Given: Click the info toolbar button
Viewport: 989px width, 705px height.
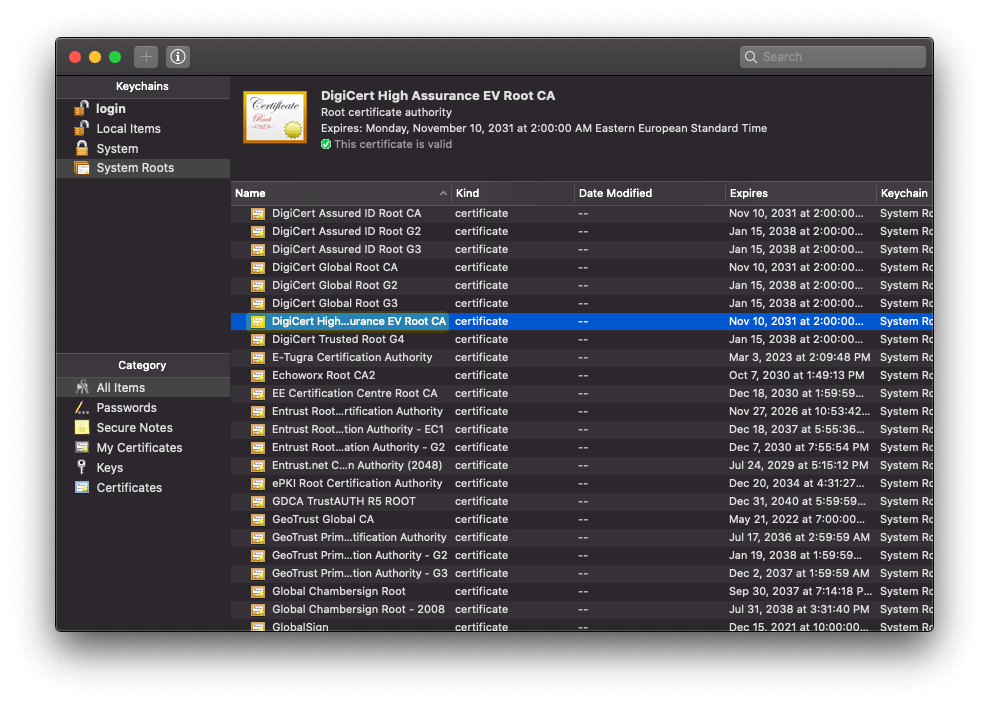Looking at the screenshot, I should (178, 57).
